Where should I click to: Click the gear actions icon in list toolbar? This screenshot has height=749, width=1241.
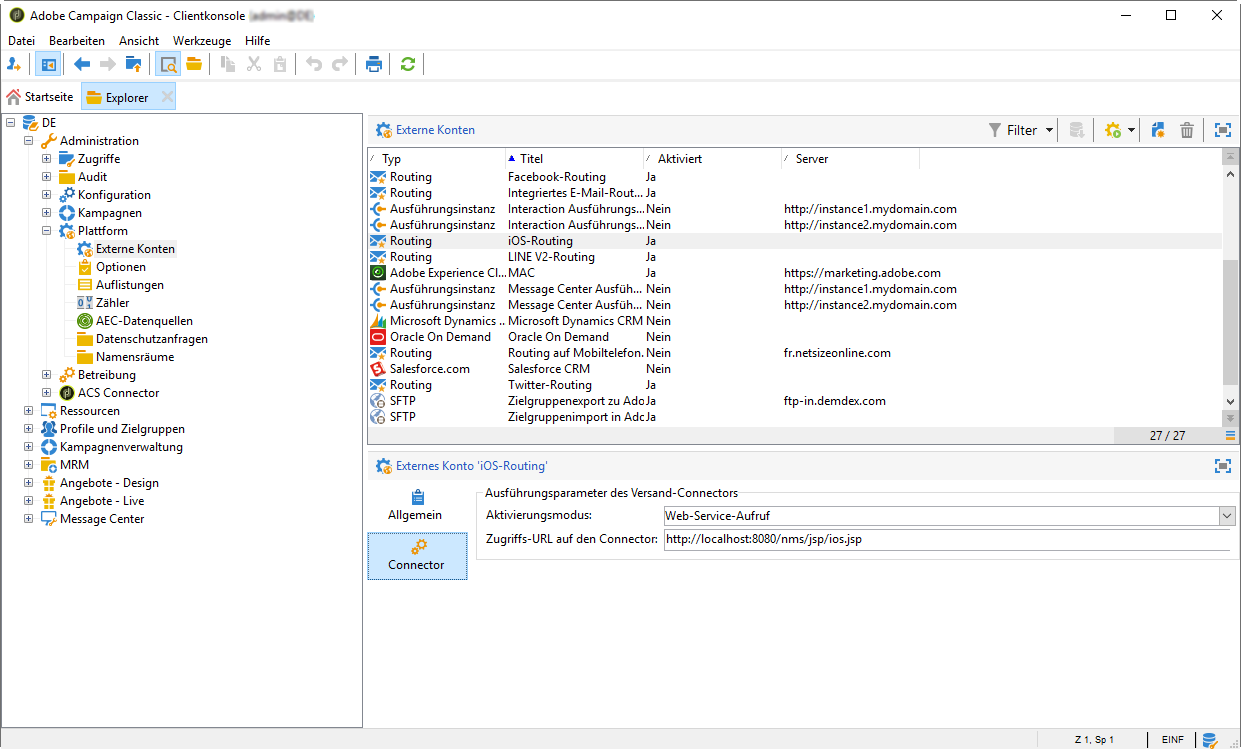tap(1113, 130)
